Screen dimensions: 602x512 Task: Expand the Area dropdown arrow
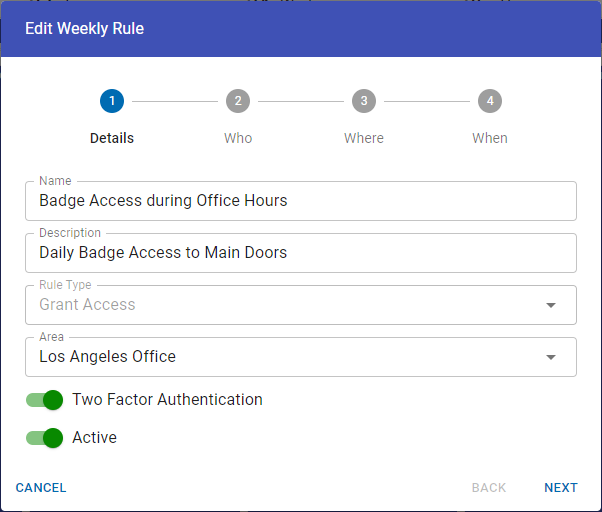(x=550, y=358)
